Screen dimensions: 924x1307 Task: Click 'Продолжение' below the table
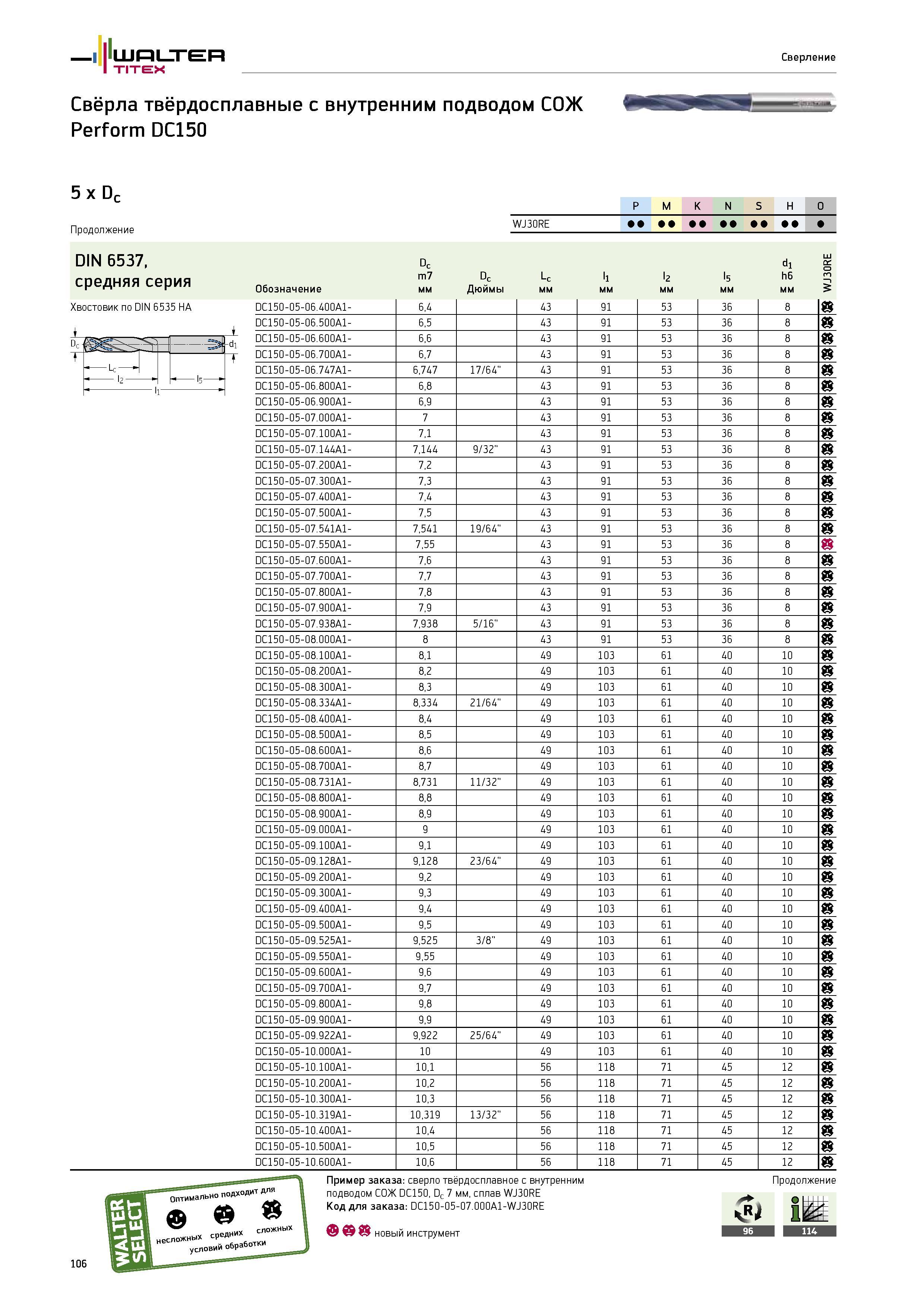pyautogui.click(x=804, y=1181)
